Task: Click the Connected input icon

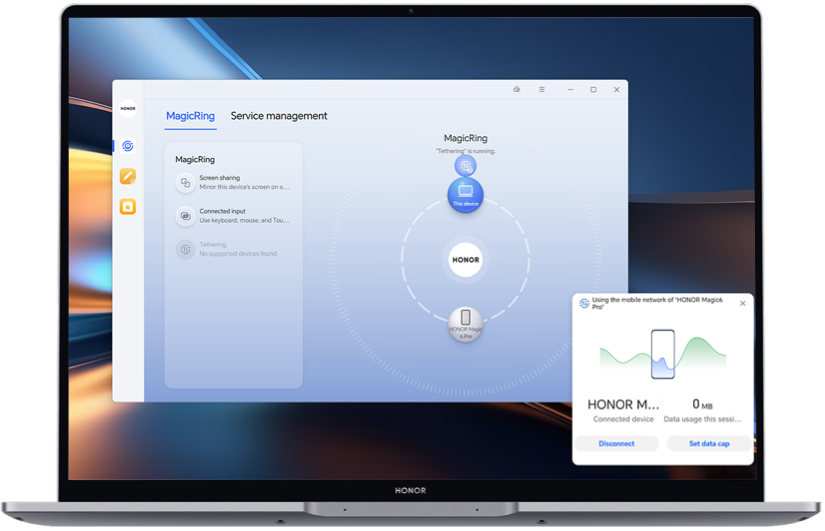Action: [185, 216]
